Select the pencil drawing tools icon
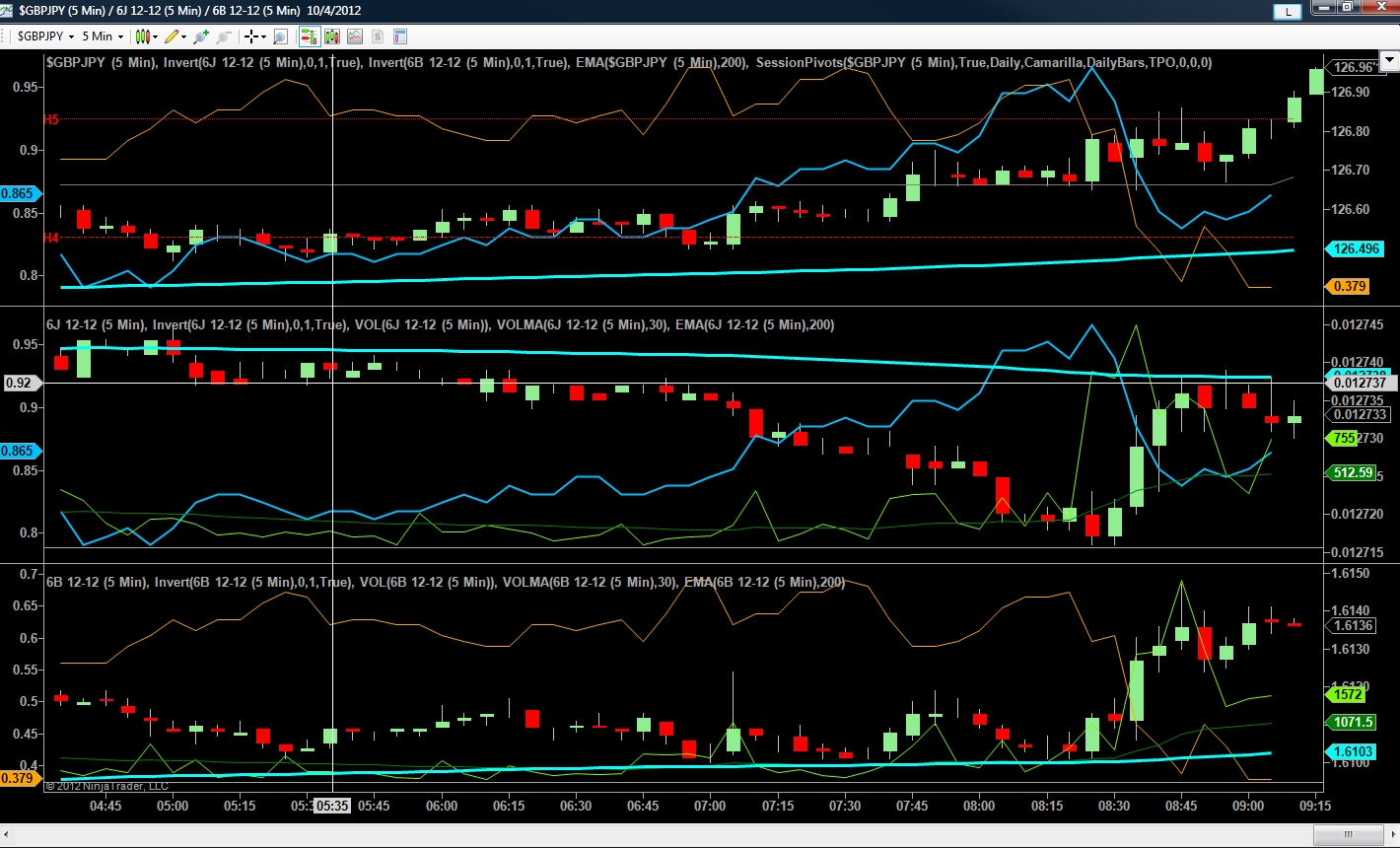Viewport: 1400px width, 848px height. (172, 36)
